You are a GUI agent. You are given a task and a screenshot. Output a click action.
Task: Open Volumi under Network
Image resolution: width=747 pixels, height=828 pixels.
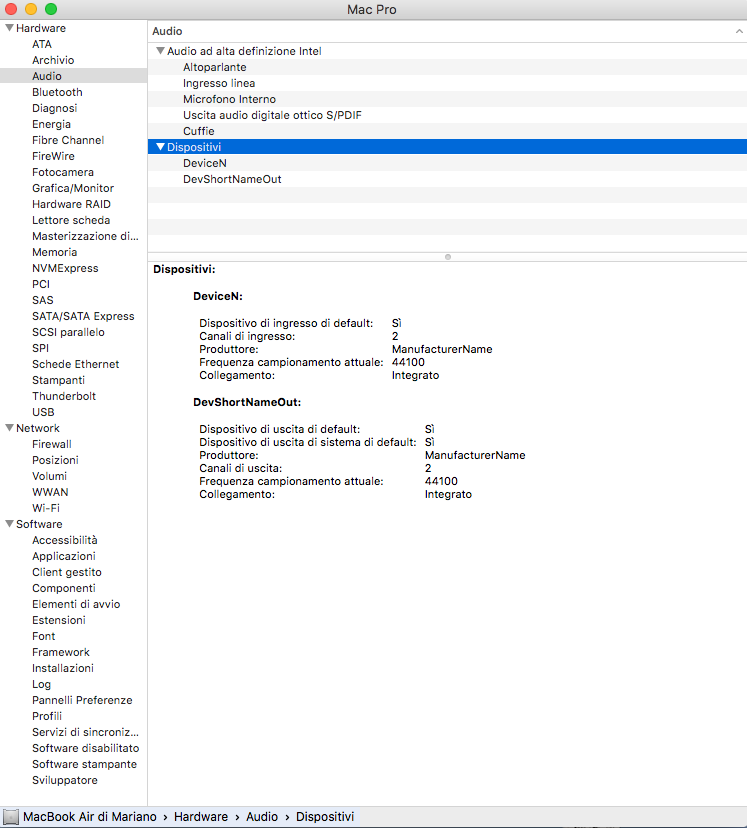(49, 476)
